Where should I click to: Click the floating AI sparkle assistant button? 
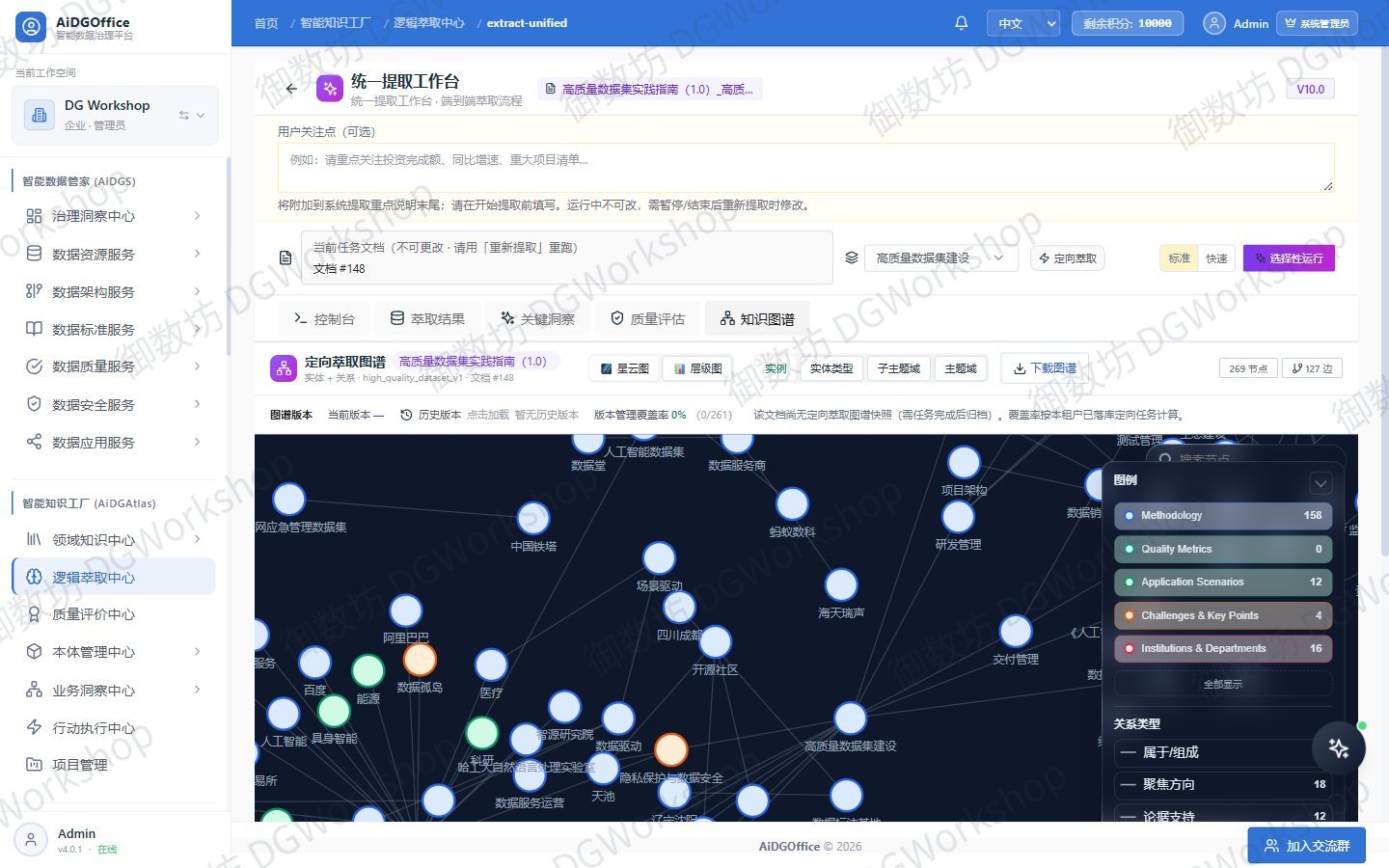[1339, 747]
